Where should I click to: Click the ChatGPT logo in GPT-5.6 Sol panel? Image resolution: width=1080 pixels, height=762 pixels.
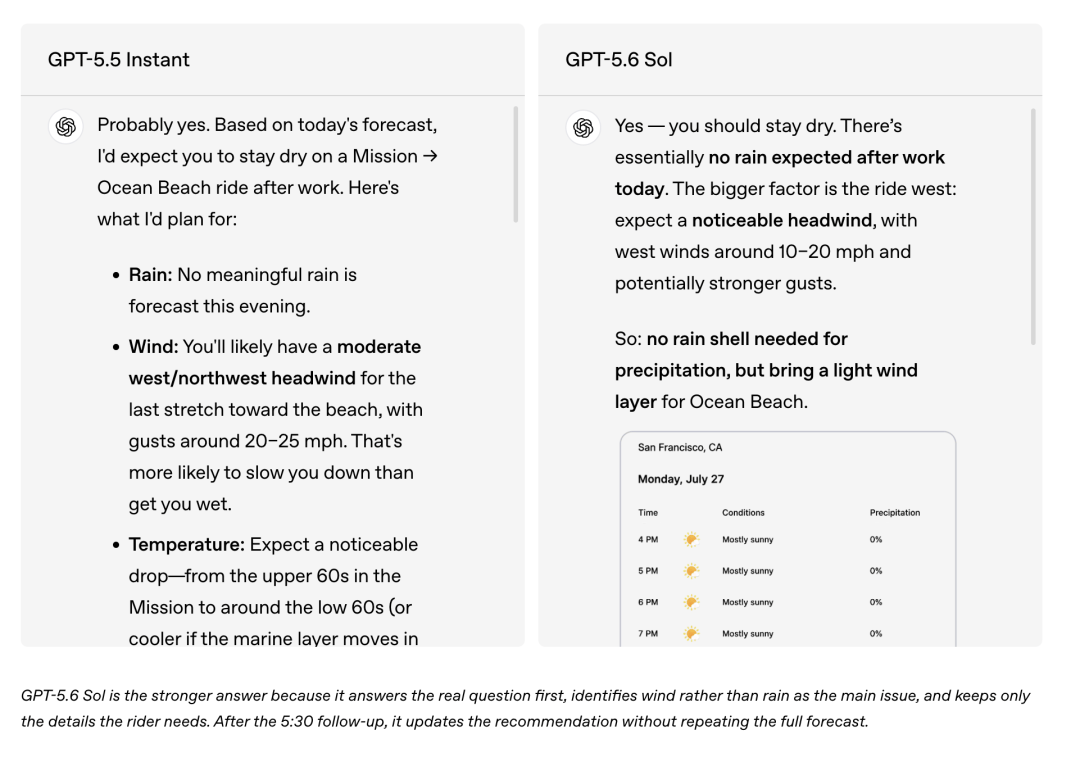coord(583,127)
